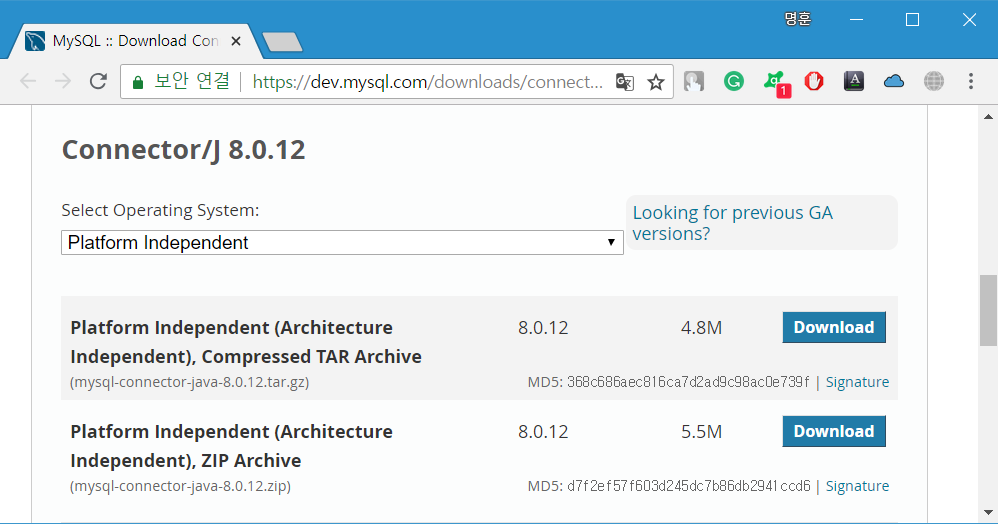
Task: Open the red stop-hand ad blocker extension
Action: [814, 82]
